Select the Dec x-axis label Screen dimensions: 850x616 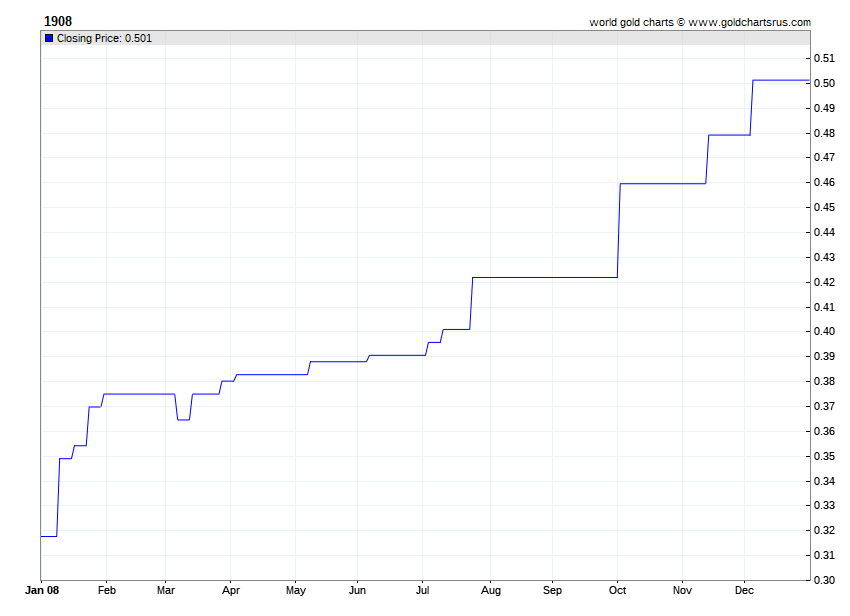744,590
